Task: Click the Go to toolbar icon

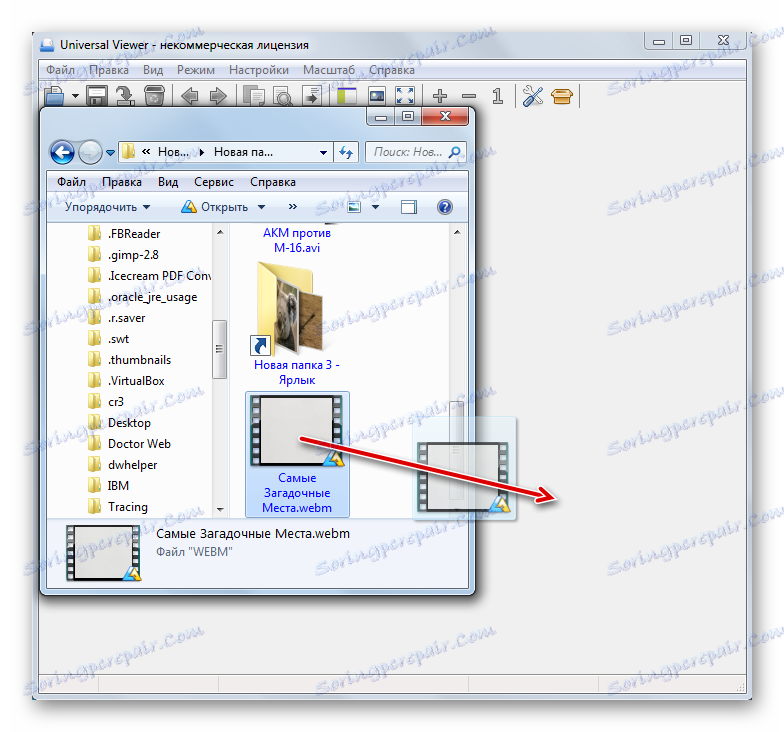Action: point(312,96)
